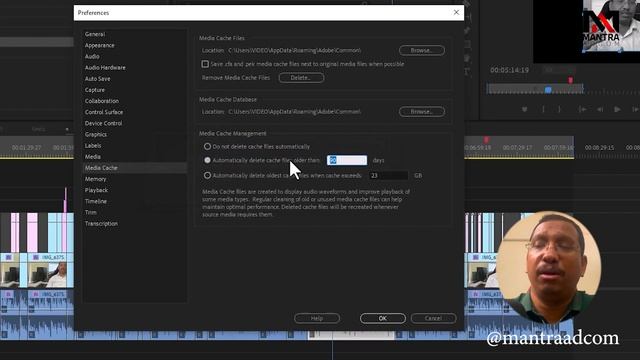Click the red marker on timeline ruler
Screen dimensions: 640x360
[486, 140]
